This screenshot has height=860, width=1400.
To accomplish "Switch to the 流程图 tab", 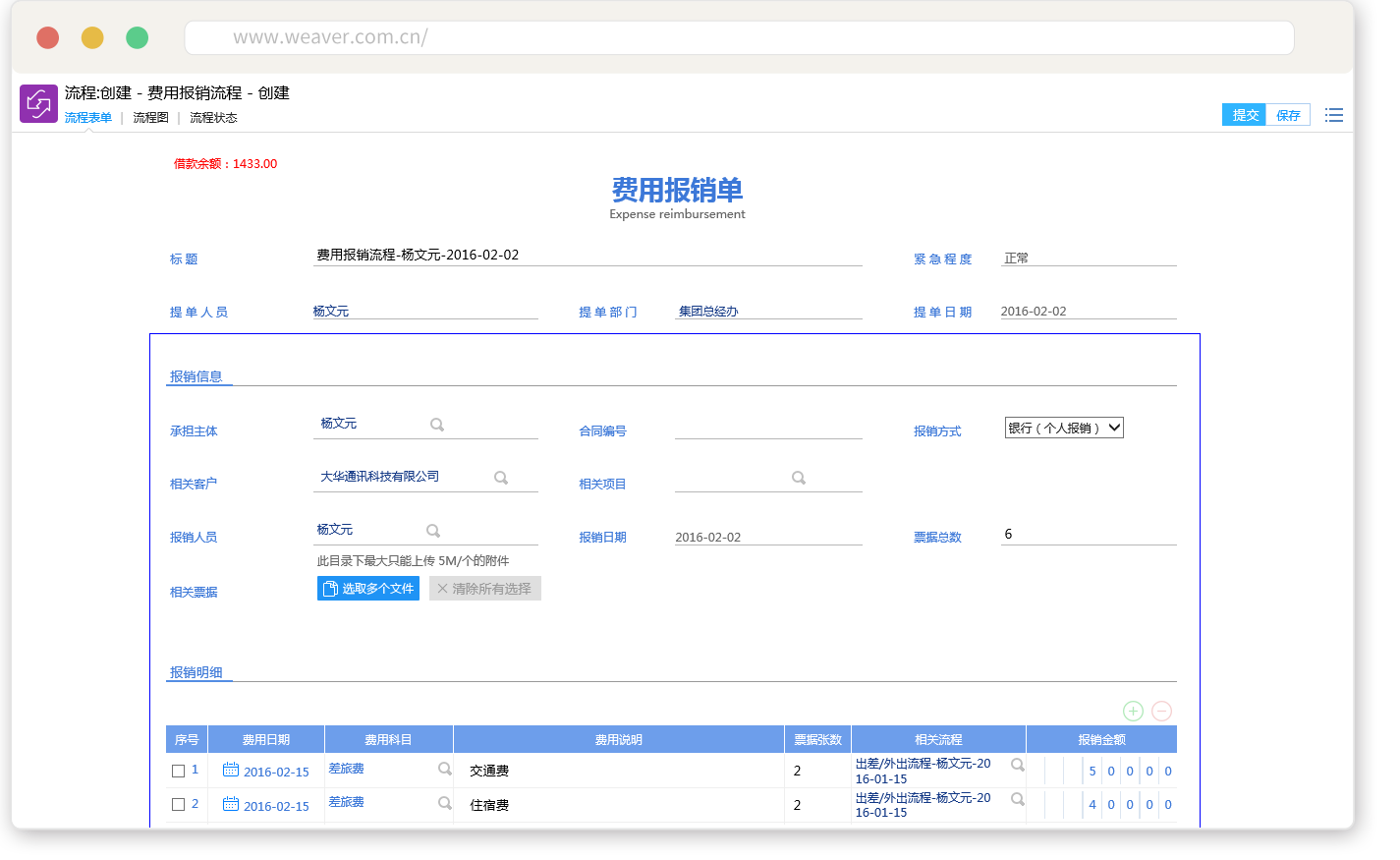I will [150, 118].
